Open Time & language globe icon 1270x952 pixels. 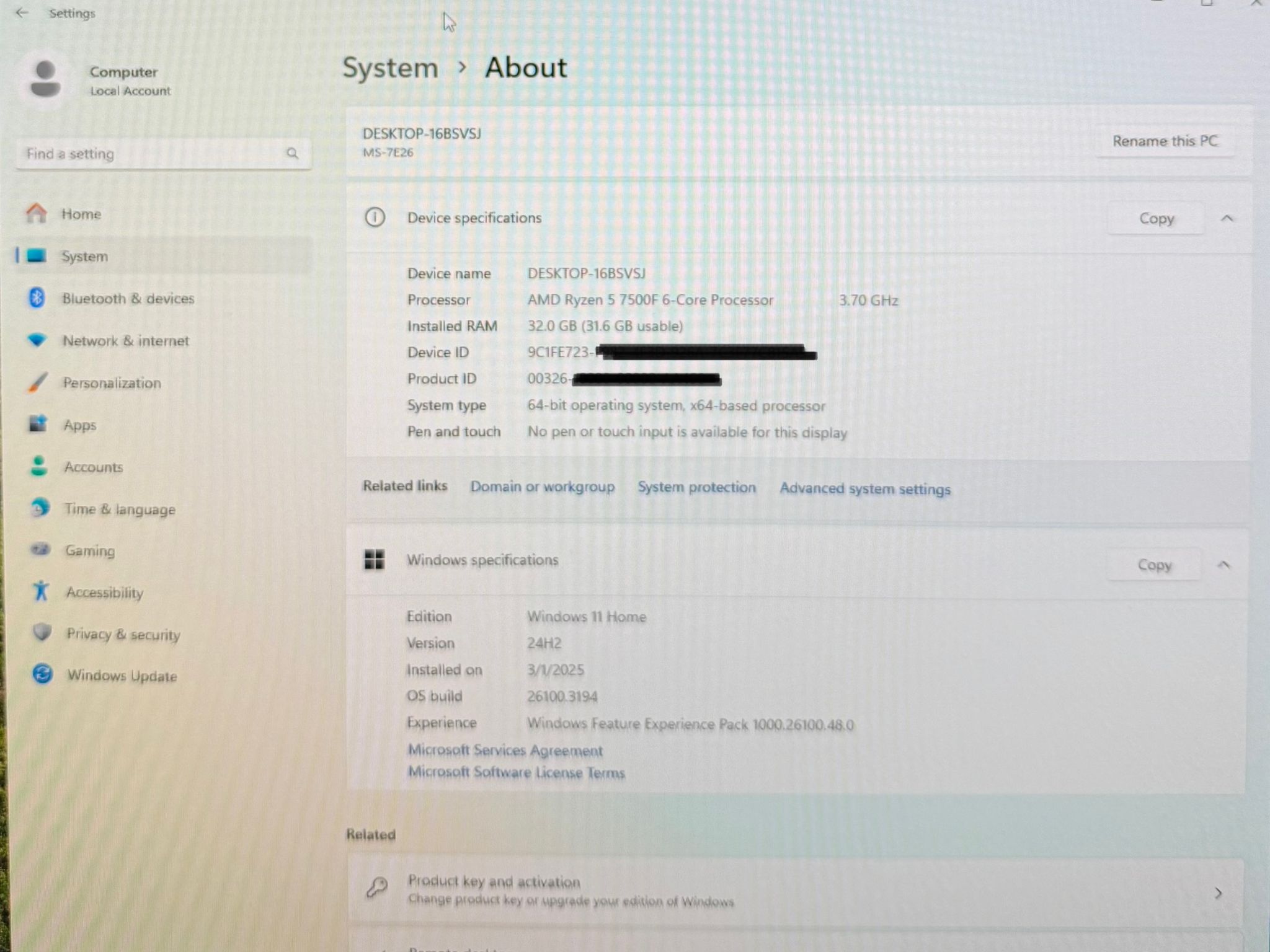pos(40,508)
